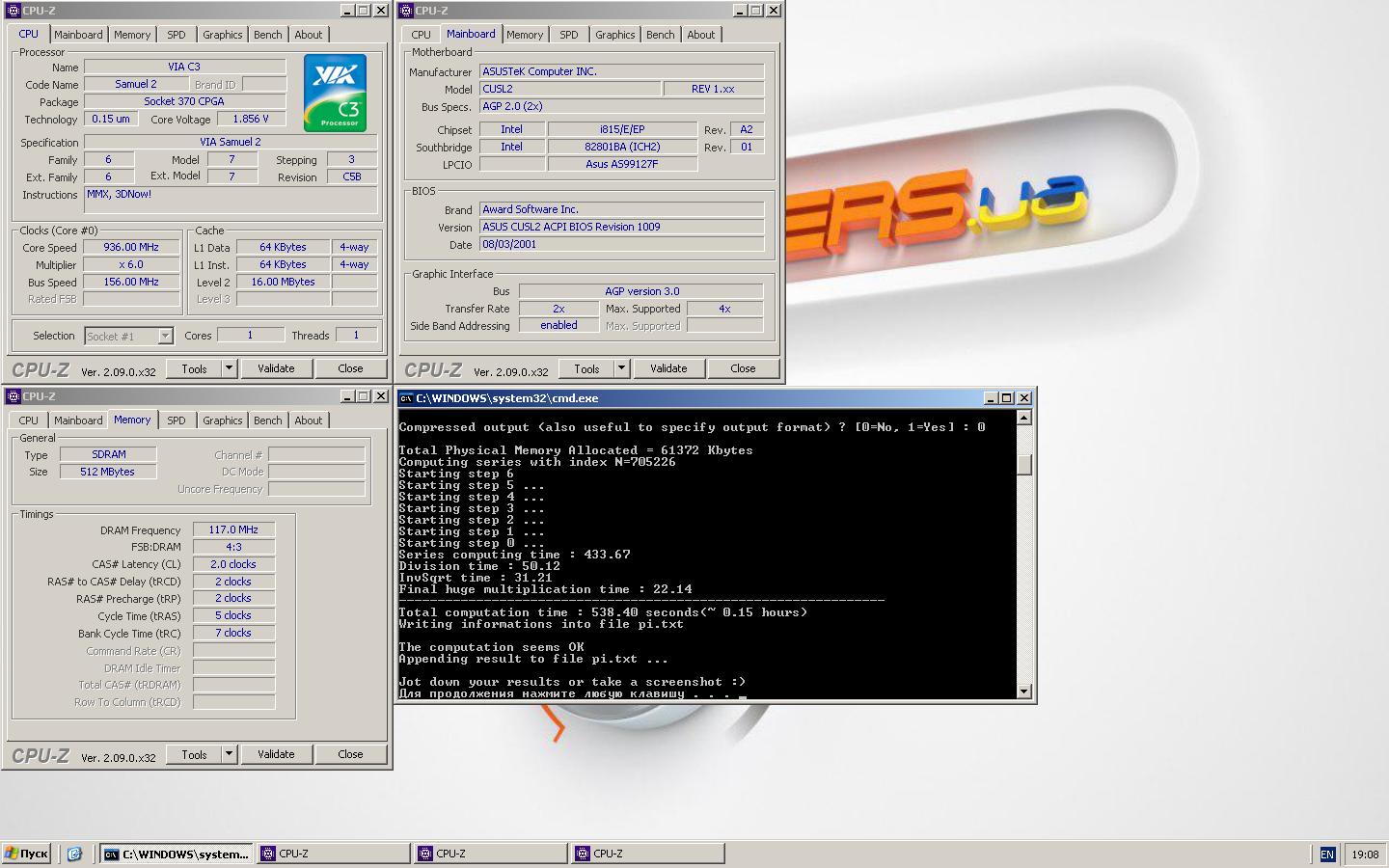Click the VIA C3 processor logo
Viewport: 1389px width, 868px height.
[335, 93]
